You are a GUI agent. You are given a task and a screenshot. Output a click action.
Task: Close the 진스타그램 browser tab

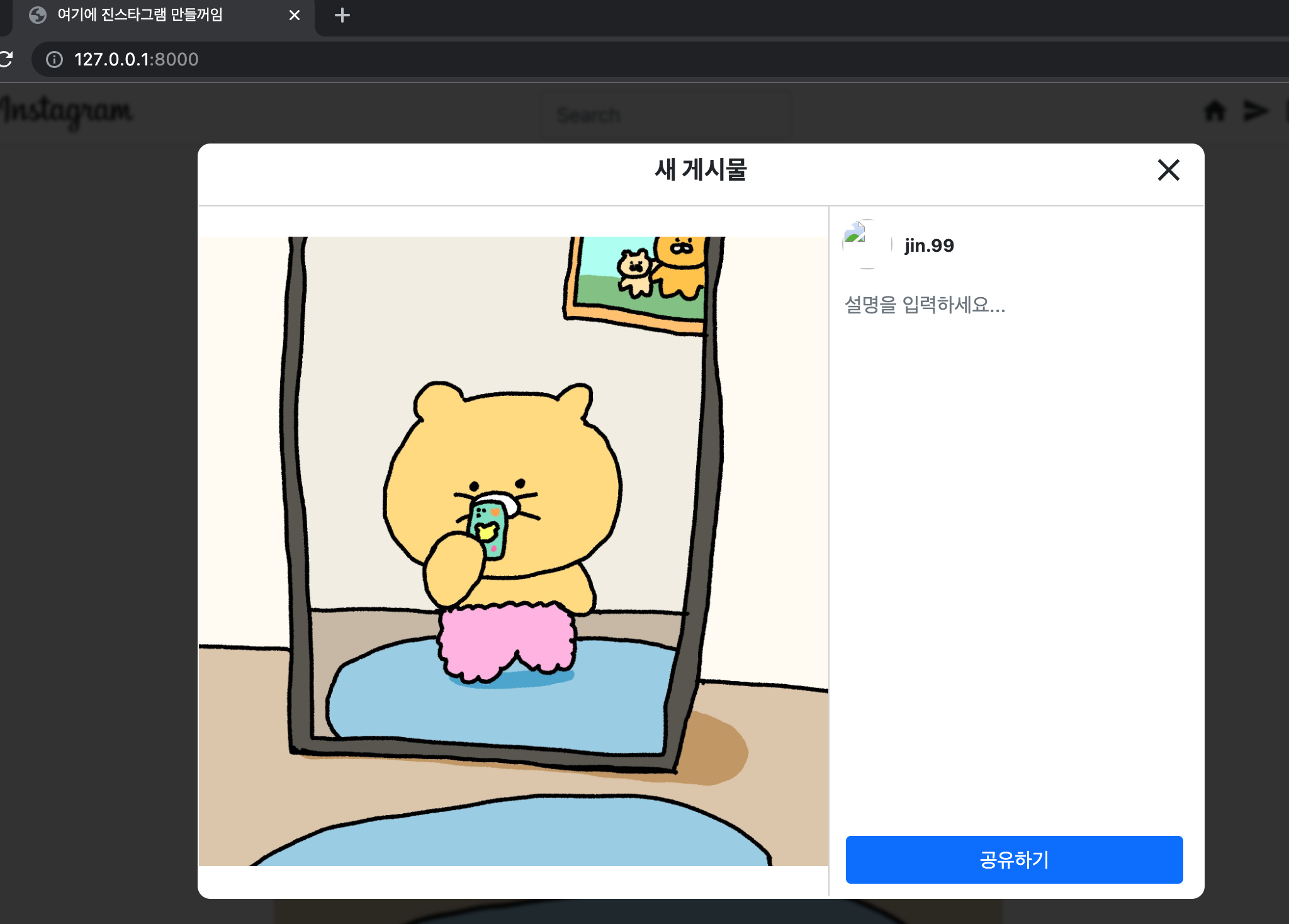pos(294,15)
